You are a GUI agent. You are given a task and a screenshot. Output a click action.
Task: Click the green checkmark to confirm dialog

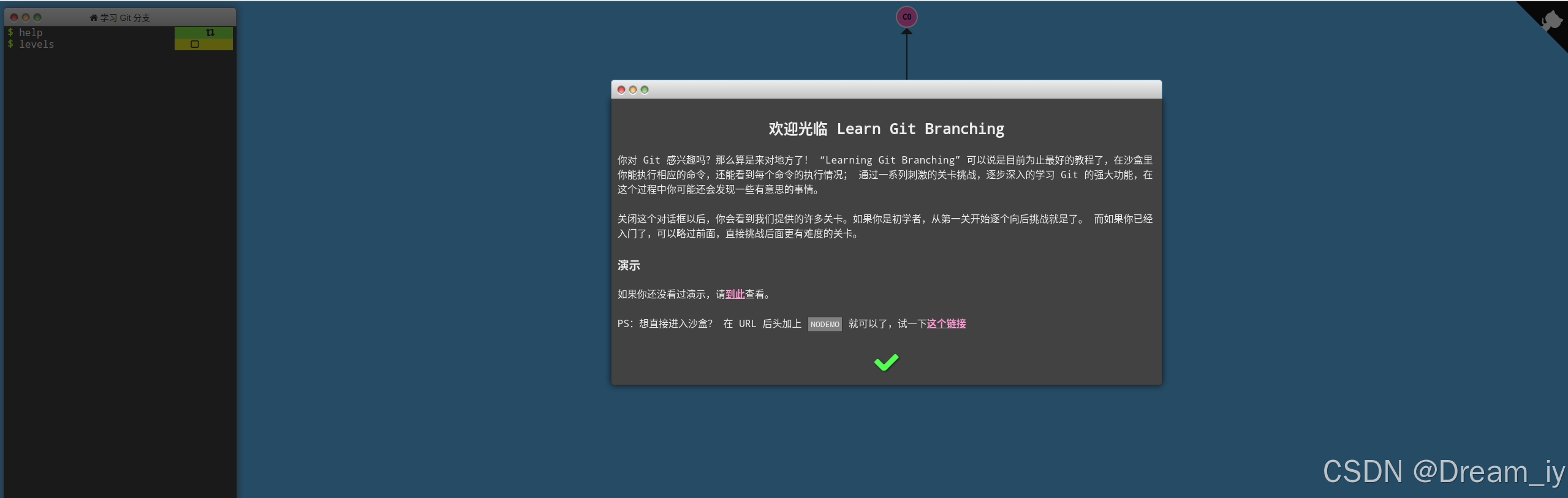(x=886, y=363)
